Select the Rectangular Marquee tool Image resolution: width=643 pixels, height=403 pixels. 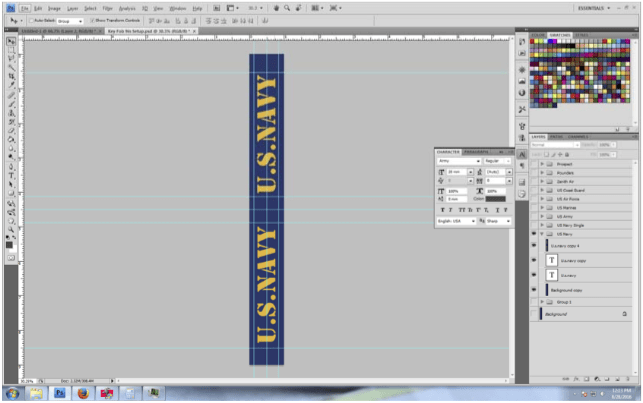[x=11, y=50]
